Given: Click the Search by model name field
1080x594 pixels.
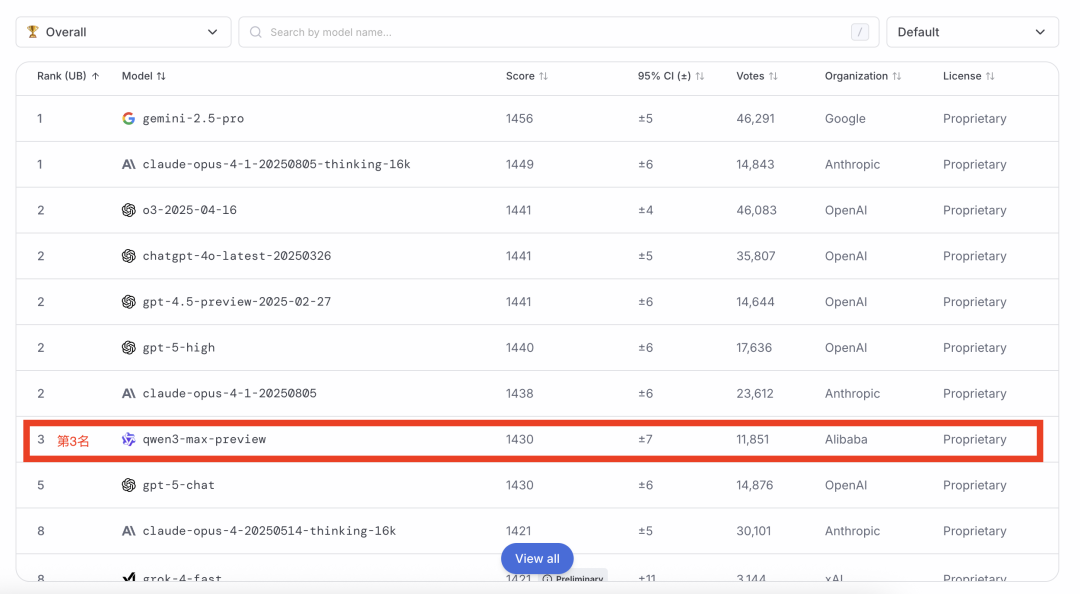Looking at the screenshot, I should (559, 32).
